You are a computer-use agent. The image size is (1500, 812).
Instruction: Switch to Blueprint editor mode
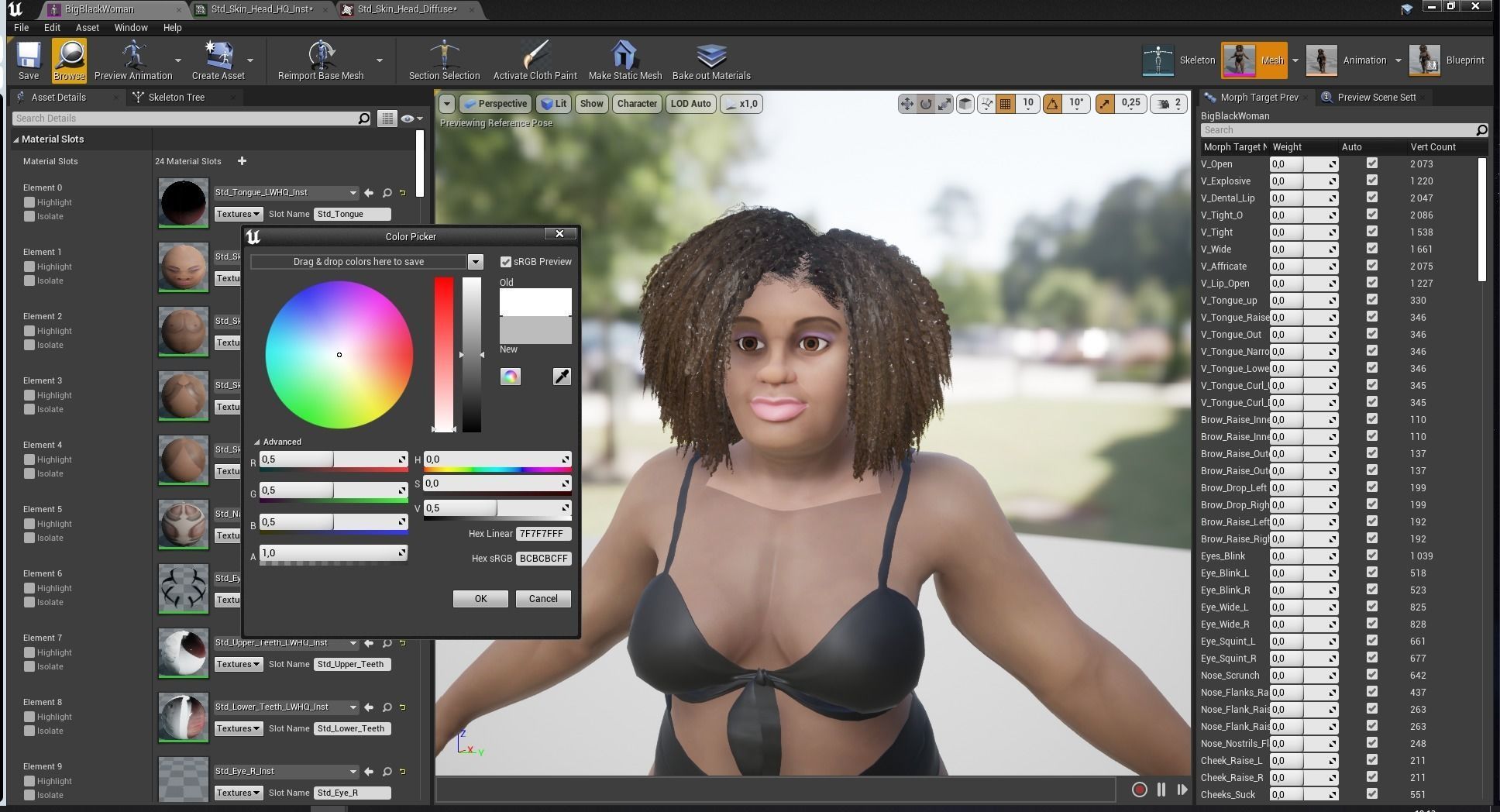[1447, 60]
